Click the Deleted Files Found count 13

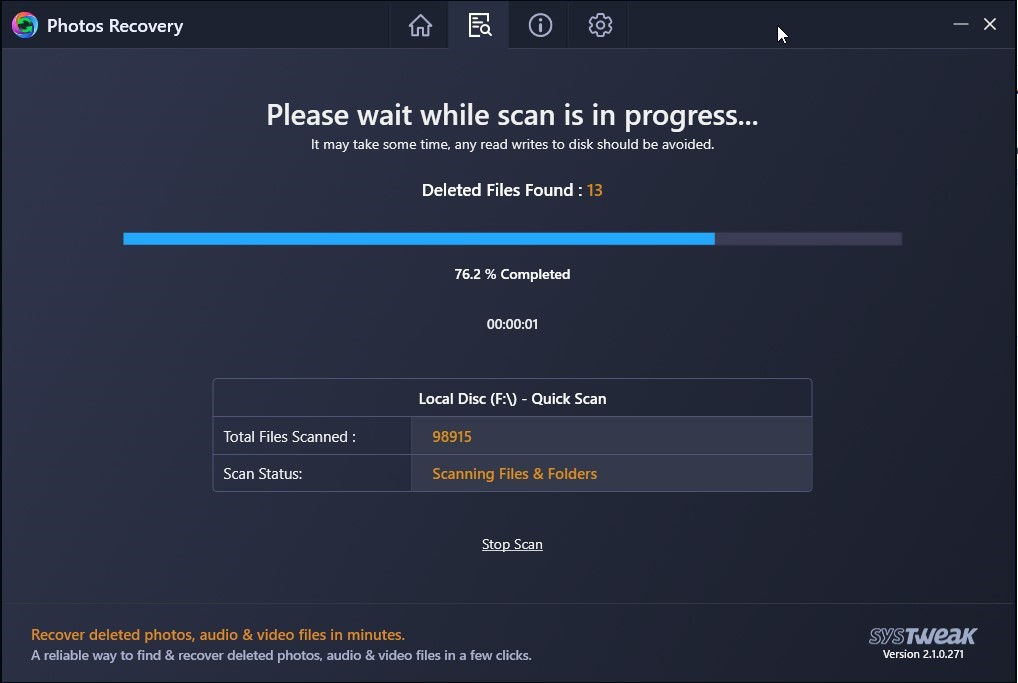pos(595,190)
